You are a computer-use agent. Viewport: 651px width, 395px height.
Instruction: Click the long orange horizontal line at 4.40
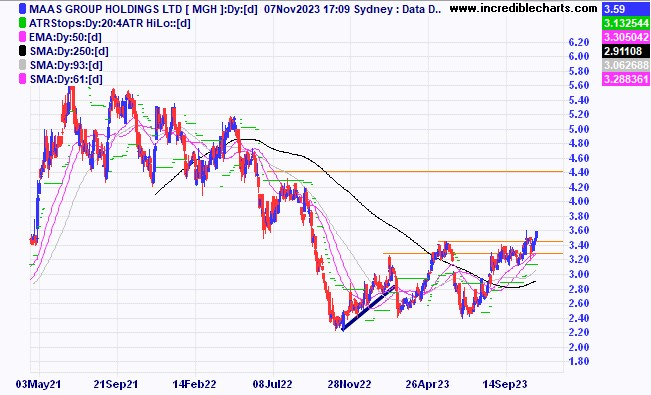(x=415, y=171)
